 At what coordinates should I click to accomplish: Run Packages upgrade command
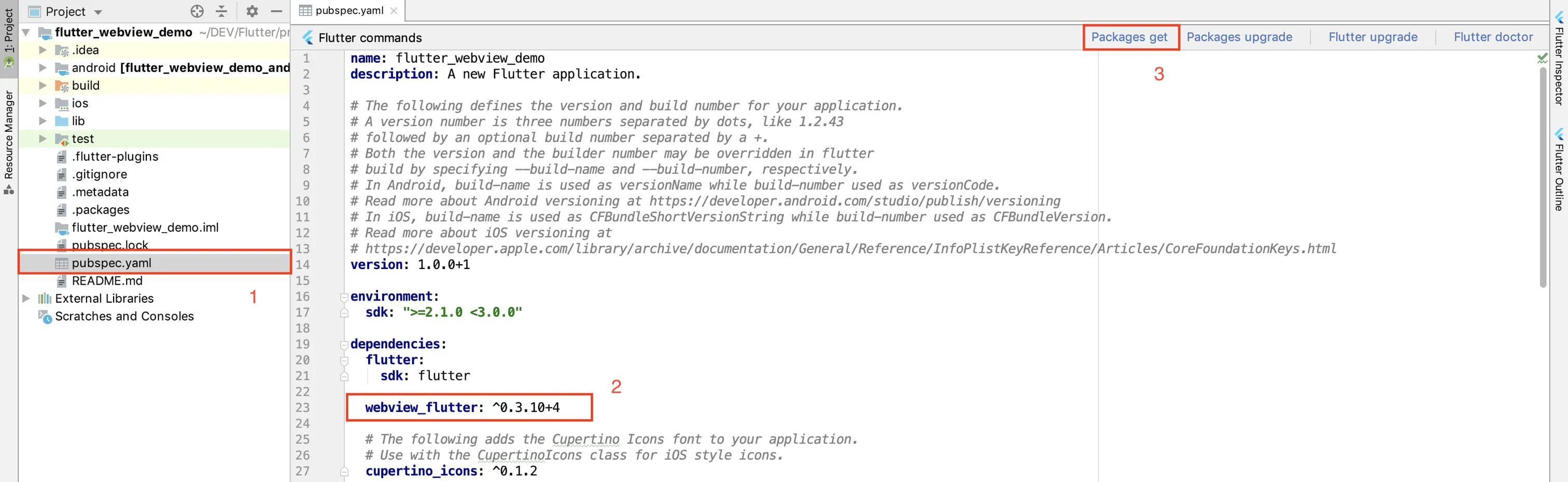1239,37
